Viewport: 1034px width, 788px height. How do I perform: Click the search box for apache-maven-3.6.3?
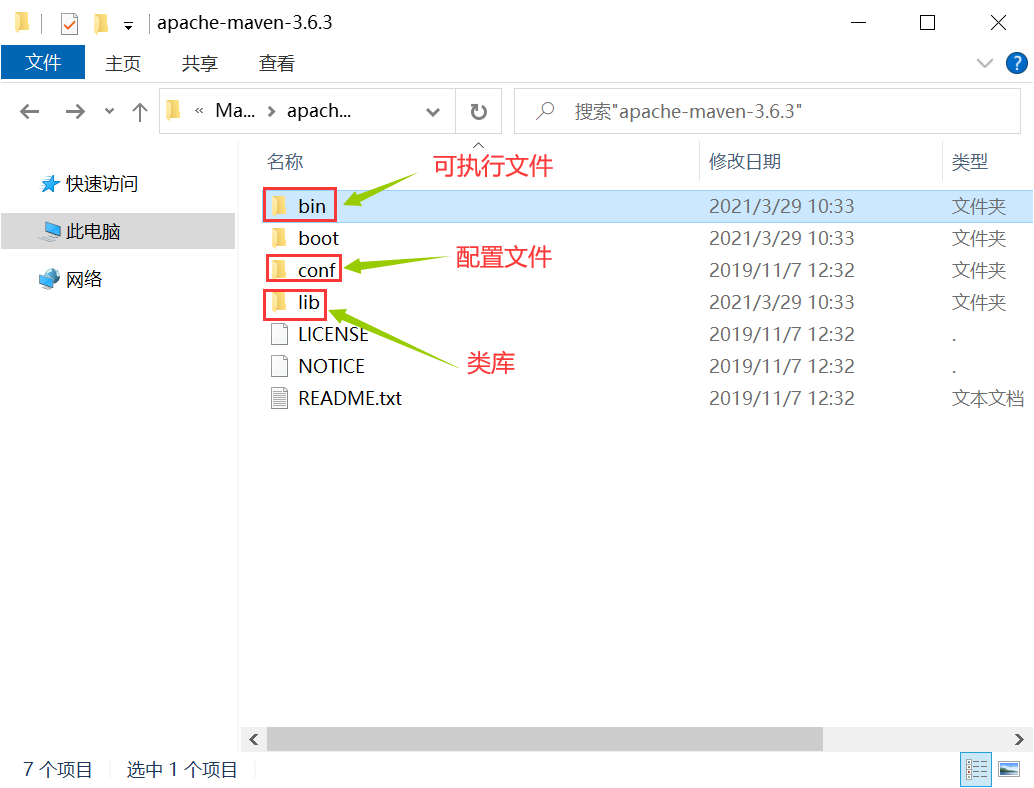pos(767,111)
